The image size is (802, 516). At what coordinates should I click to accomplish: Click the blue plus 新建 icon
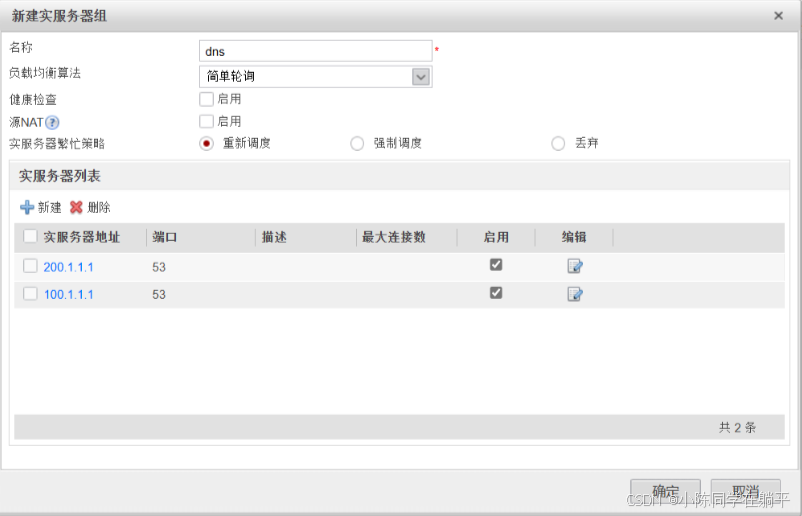coord(27,207)
